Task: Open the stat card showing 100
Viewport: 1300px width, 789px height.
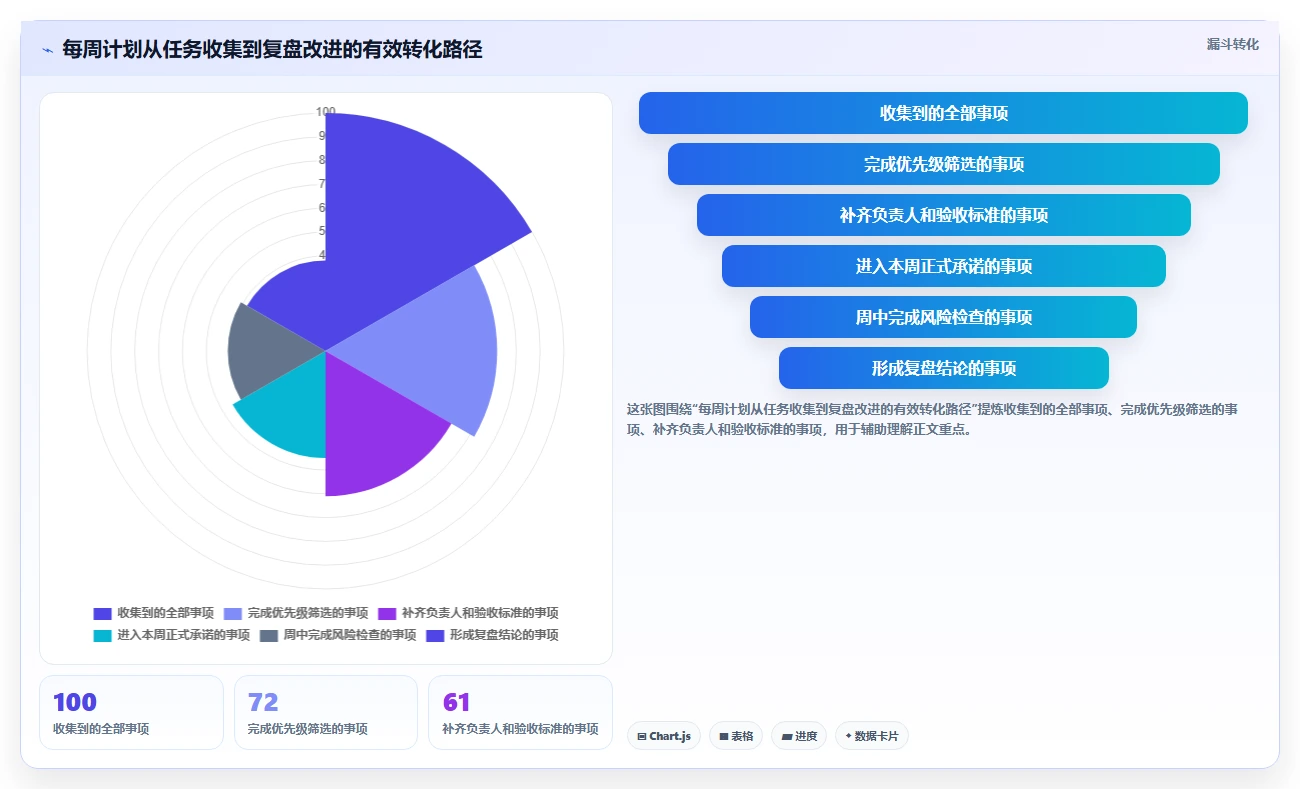Action: pos(131,712)
